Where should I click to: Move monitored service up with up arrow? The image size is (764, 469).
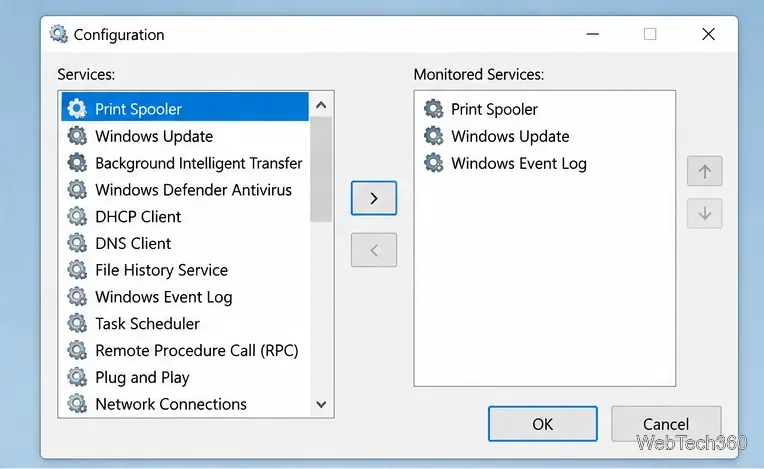[x=705, y=171]
